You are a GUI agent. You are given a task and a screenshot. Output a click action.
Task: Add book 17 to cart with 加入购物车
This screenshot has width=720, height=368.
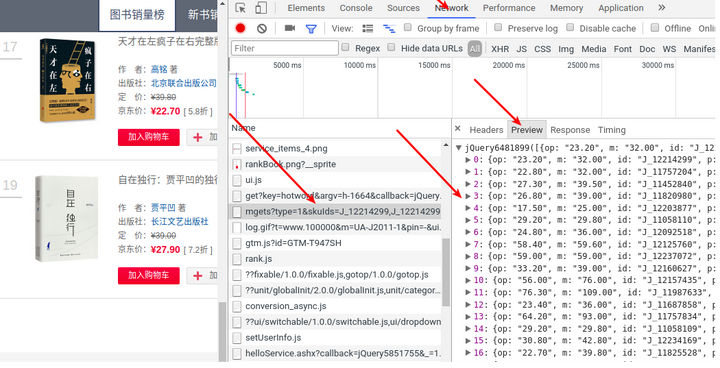click(x=148, y=137)
